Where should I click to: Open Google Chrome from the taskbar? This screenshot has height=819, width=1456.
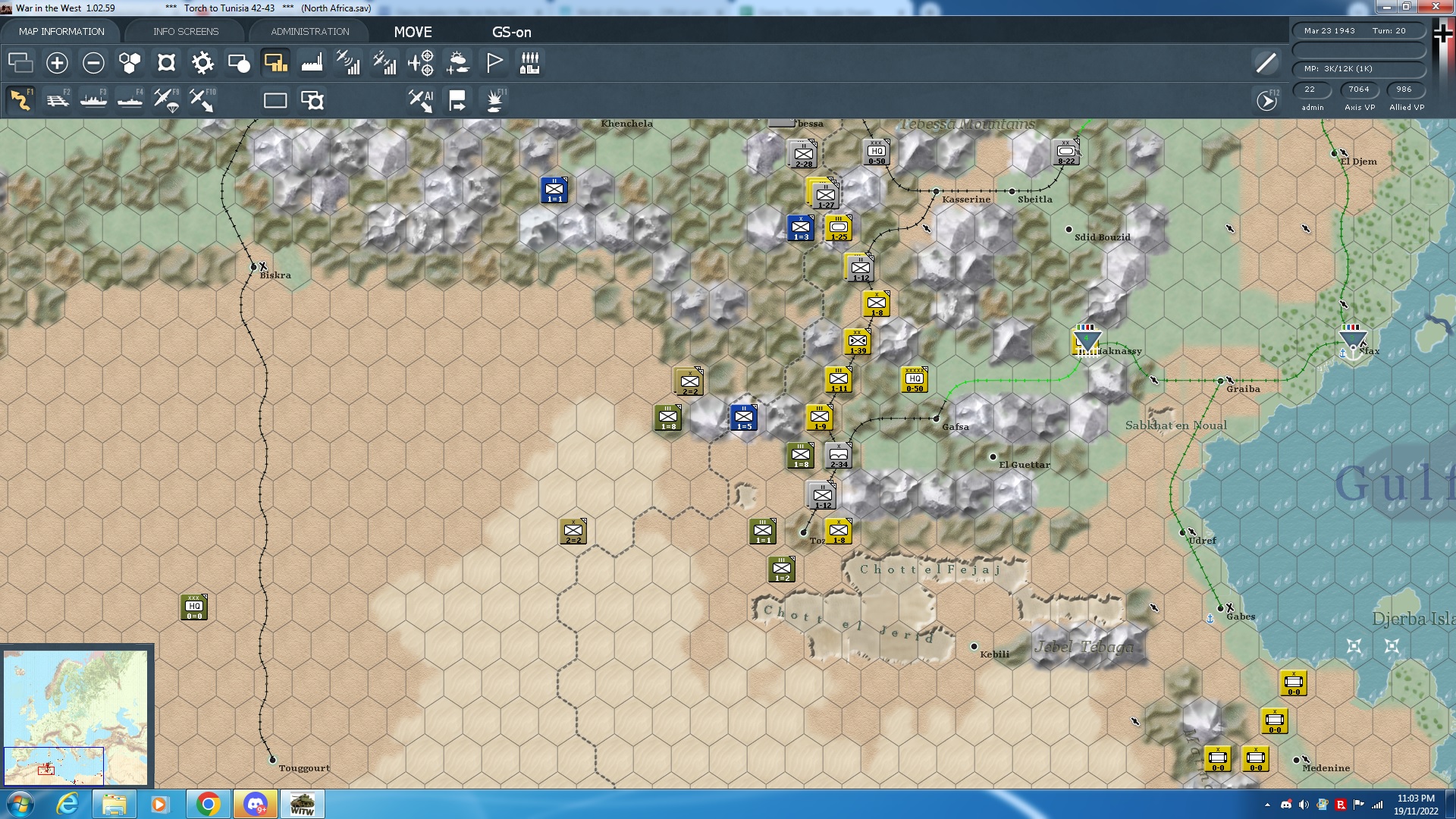pos(208,804)
